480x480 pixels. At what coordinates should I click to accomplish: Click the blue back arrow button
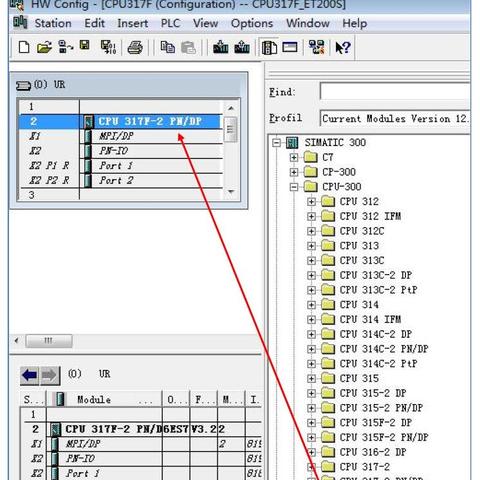30,376
